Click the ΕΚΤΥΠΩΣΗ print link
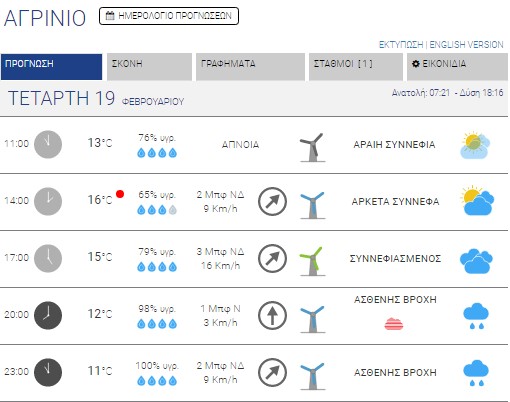 (401, 45)
